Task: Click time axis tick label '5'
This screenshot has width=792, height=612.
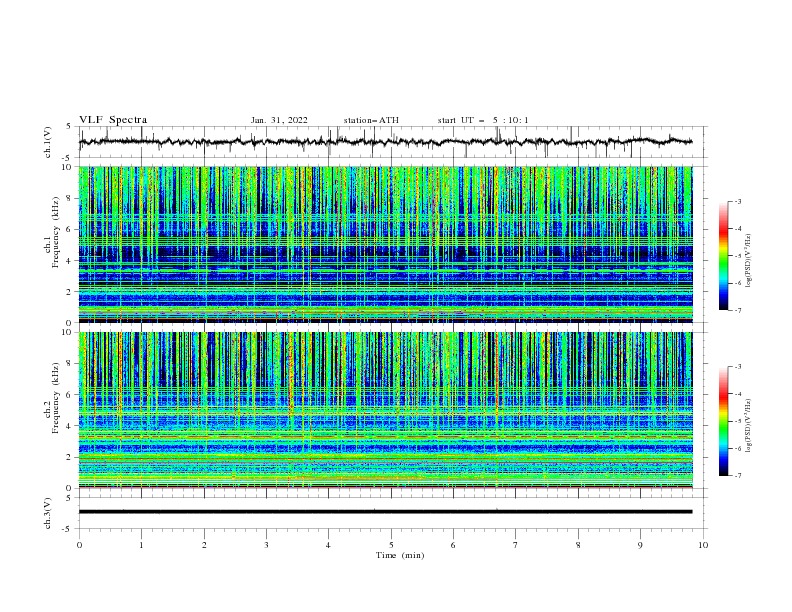Action: click(x=391, y=545)
